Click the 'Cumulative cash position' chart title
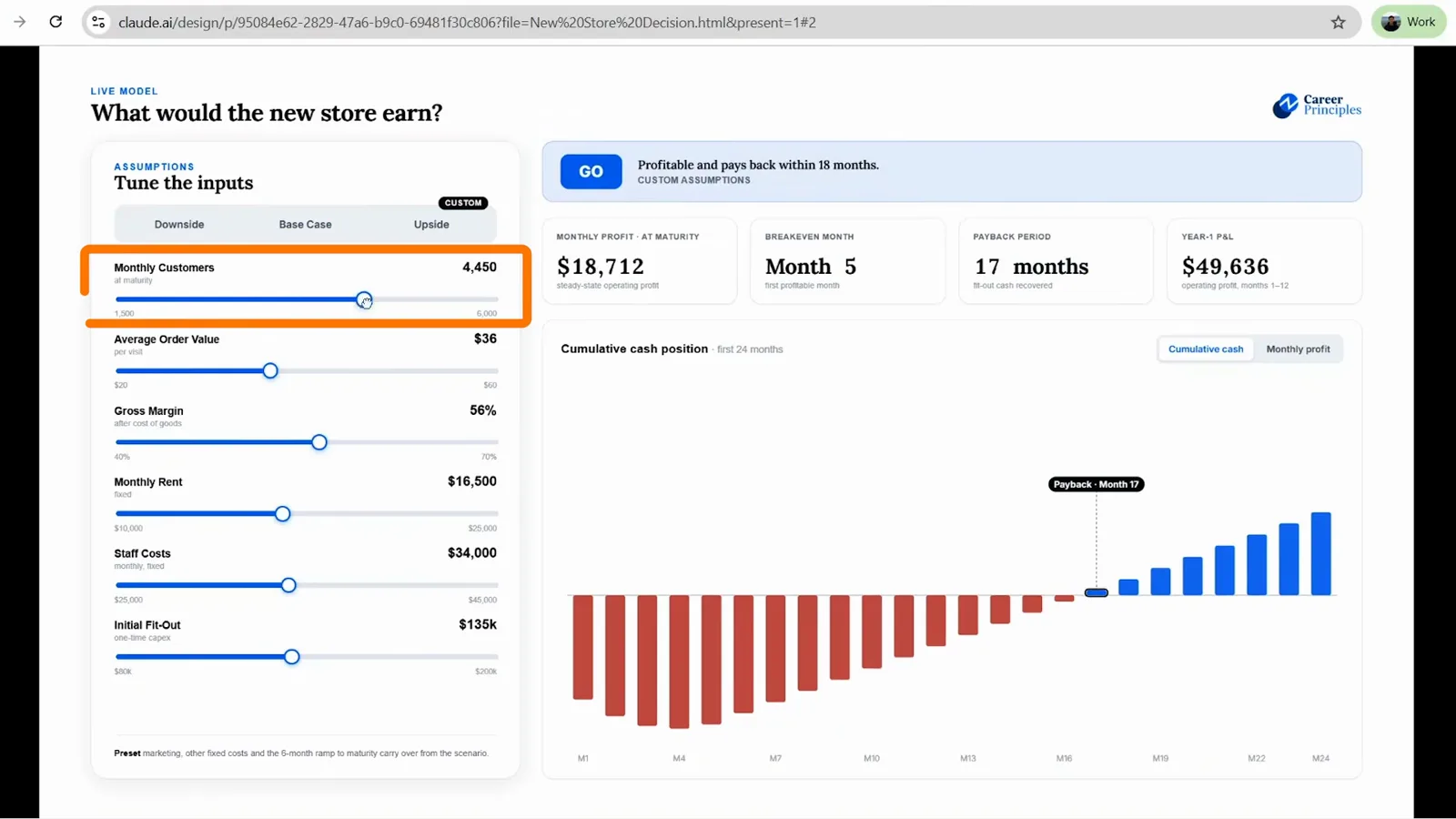This screenshot has width=1456, height=819. 634,349
